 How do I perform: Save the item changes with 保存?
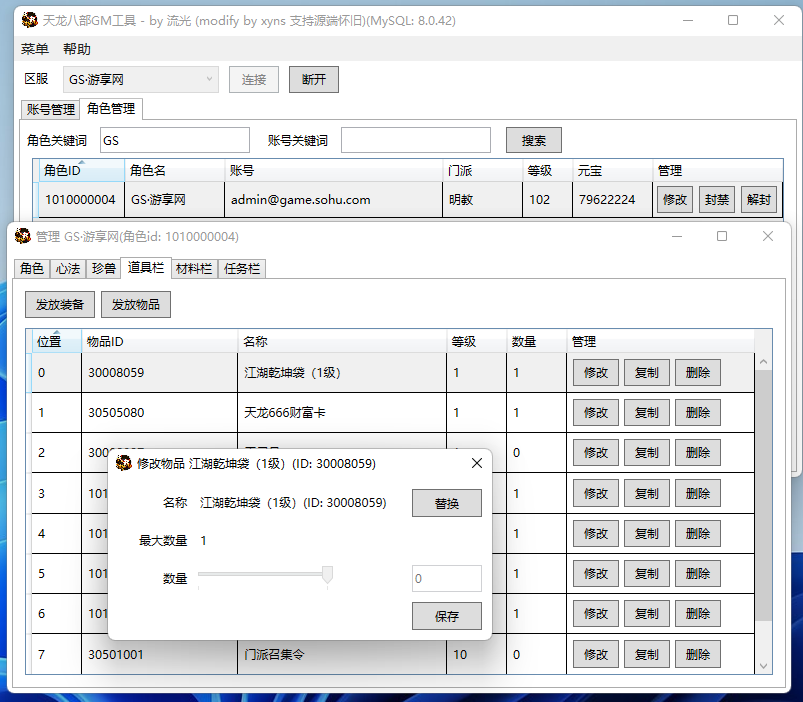pos(446,616)
